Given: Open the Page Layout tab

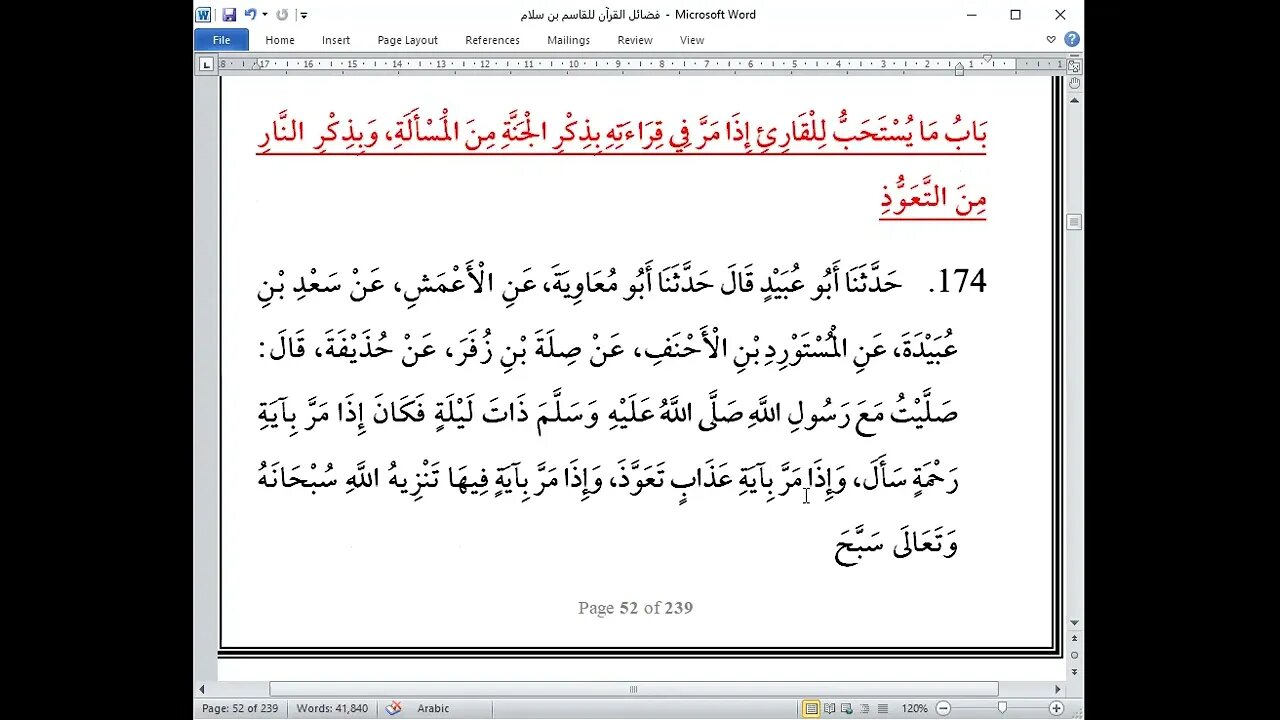Looking at the screenshot, I should (x=407, y=40).
